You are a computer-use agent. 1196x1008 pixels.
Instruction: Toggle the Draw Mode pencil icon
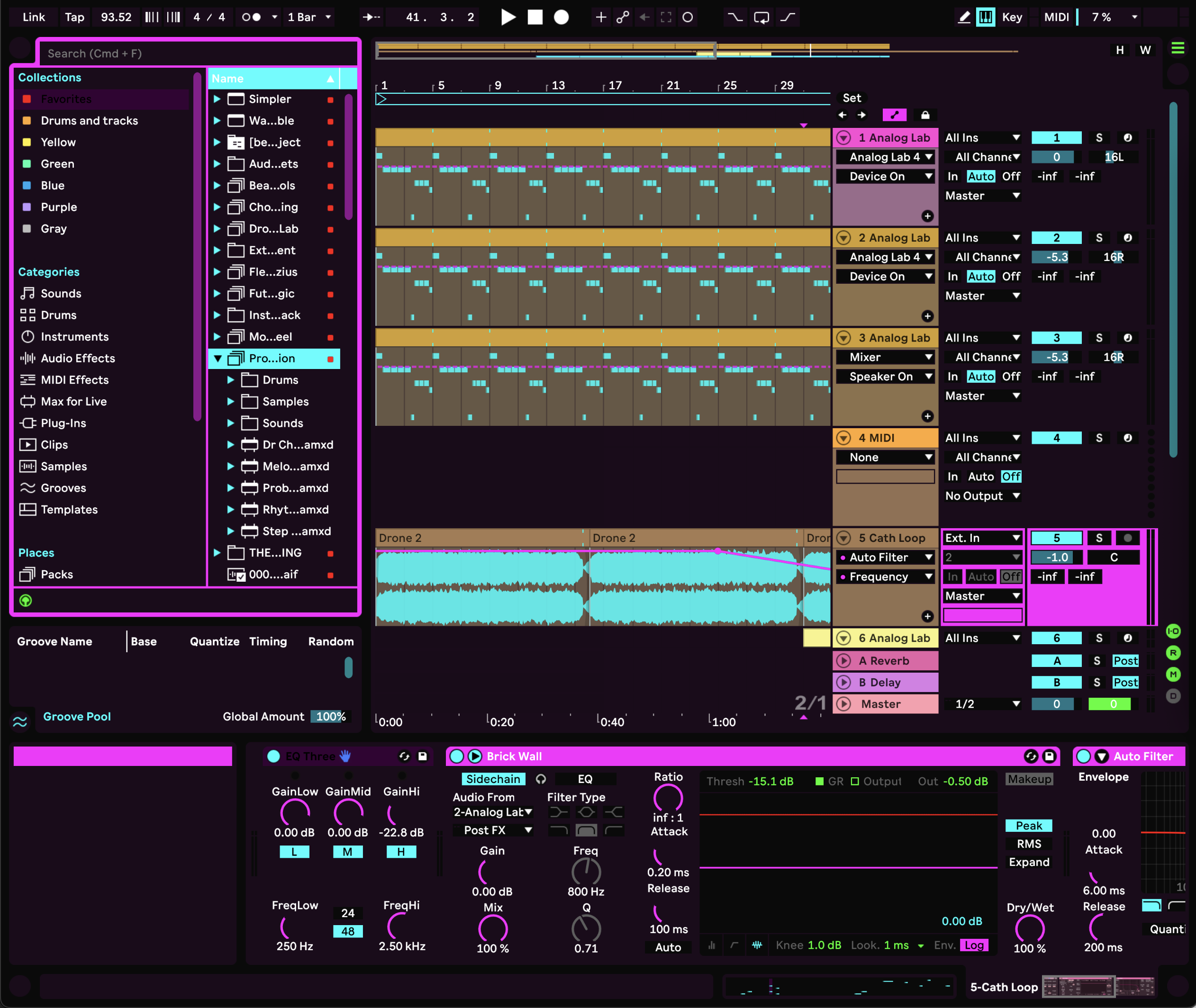point(964,17)
